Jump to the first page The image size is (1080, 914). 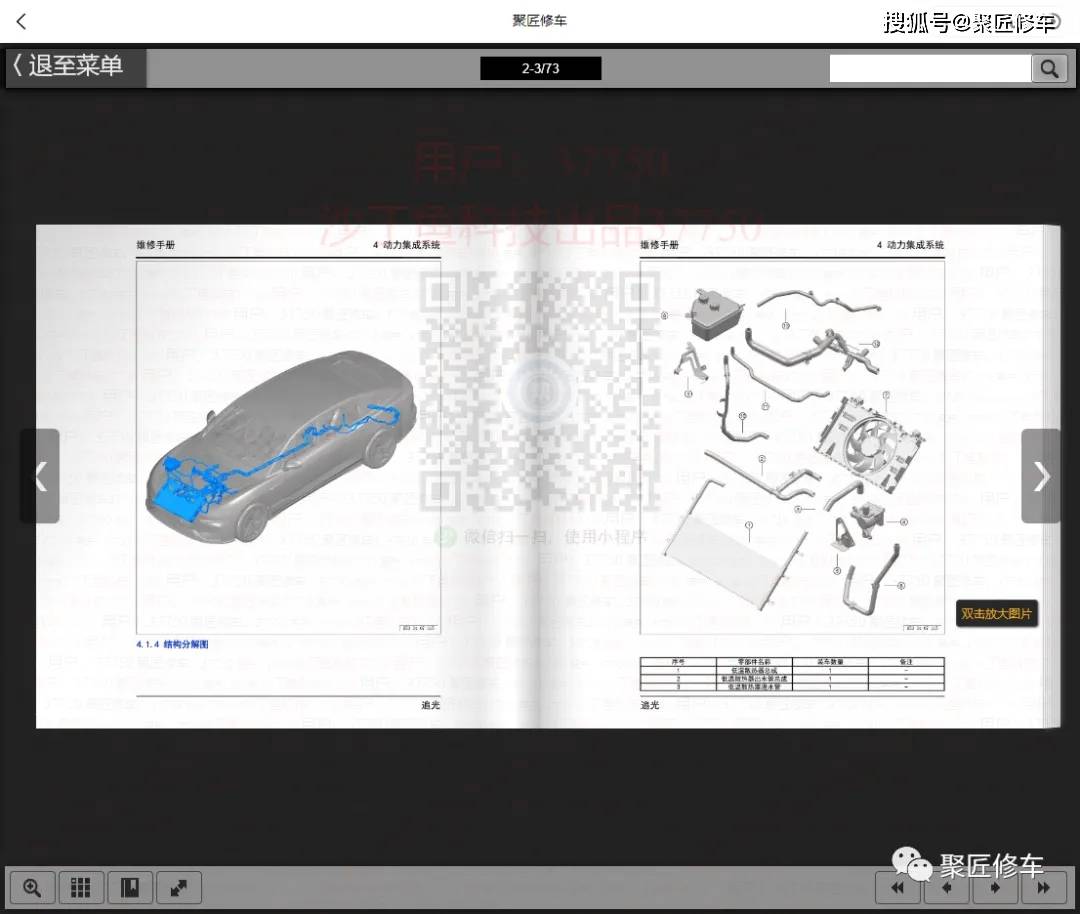pos(898,888)
